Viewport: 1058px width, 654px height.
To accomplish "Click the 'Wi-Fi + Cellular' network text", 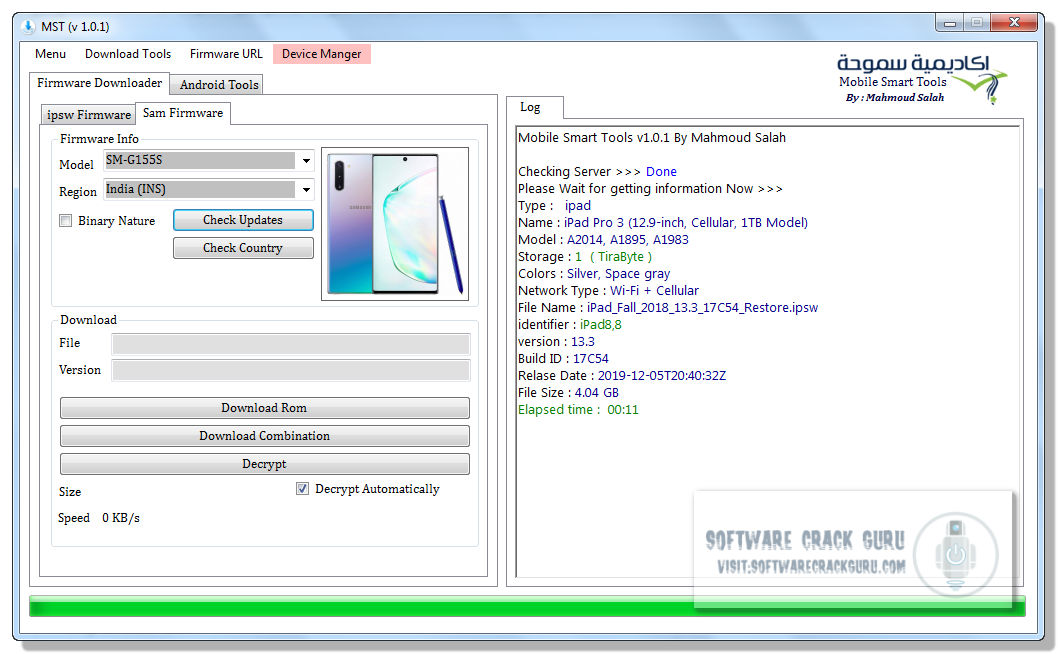I will coord(655,291).
